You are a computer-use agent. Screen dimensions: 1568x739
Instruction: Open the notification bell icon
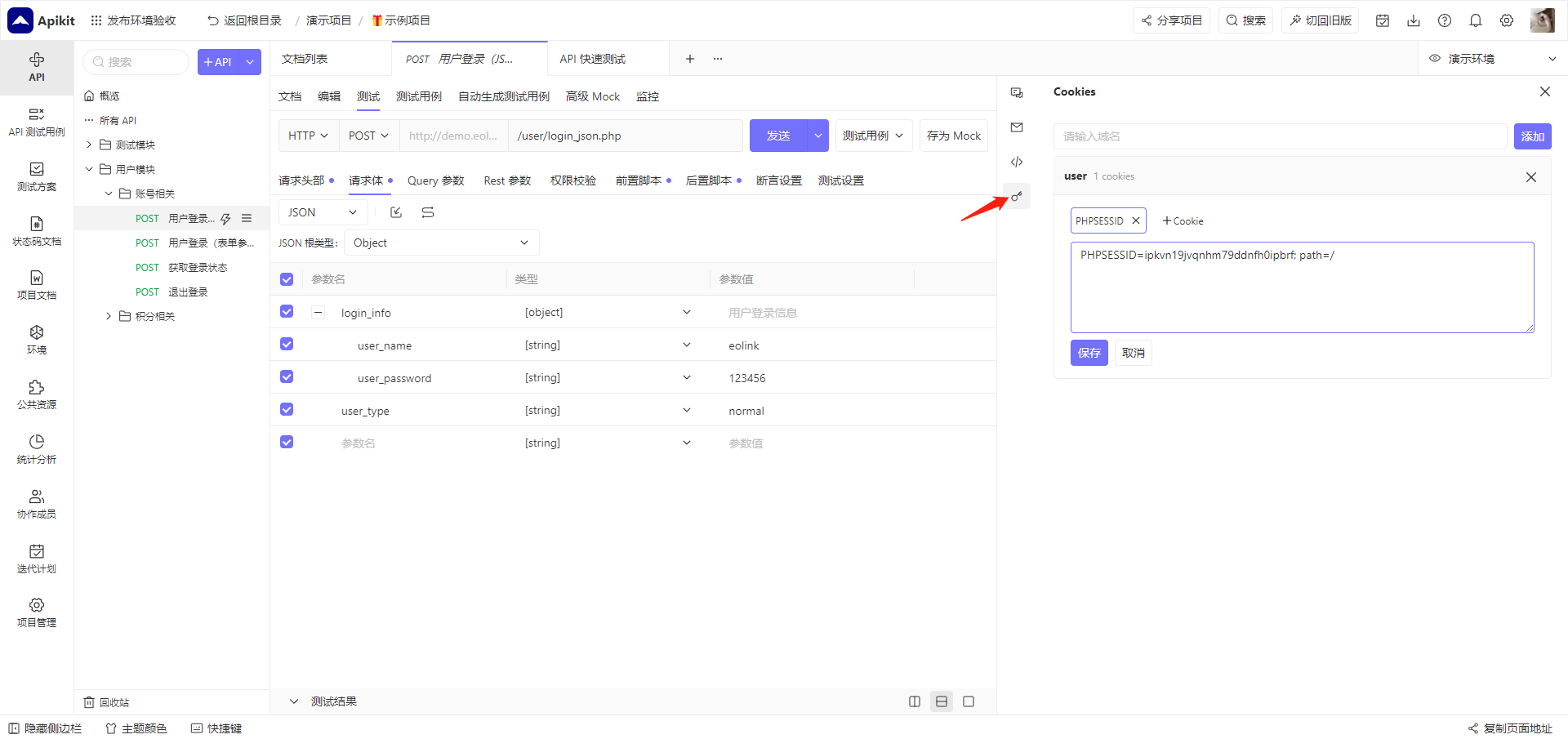1476,20
